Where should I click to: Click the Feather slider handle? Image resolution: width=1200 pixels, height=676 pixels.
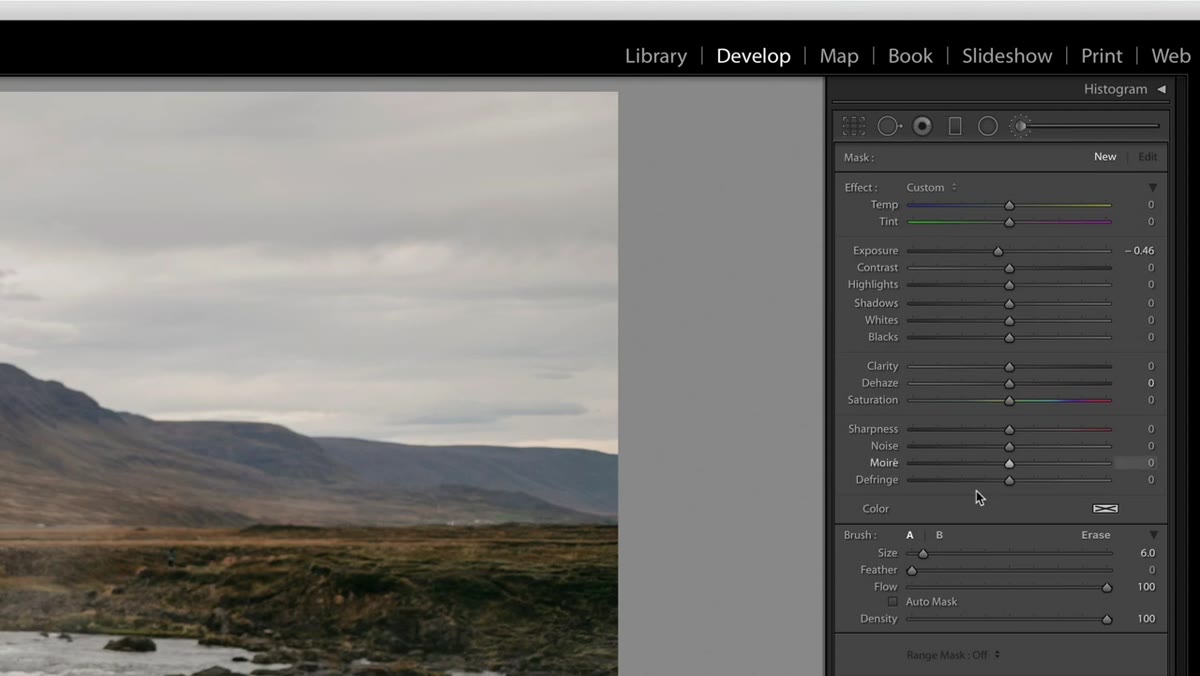[x=911, y=570]
